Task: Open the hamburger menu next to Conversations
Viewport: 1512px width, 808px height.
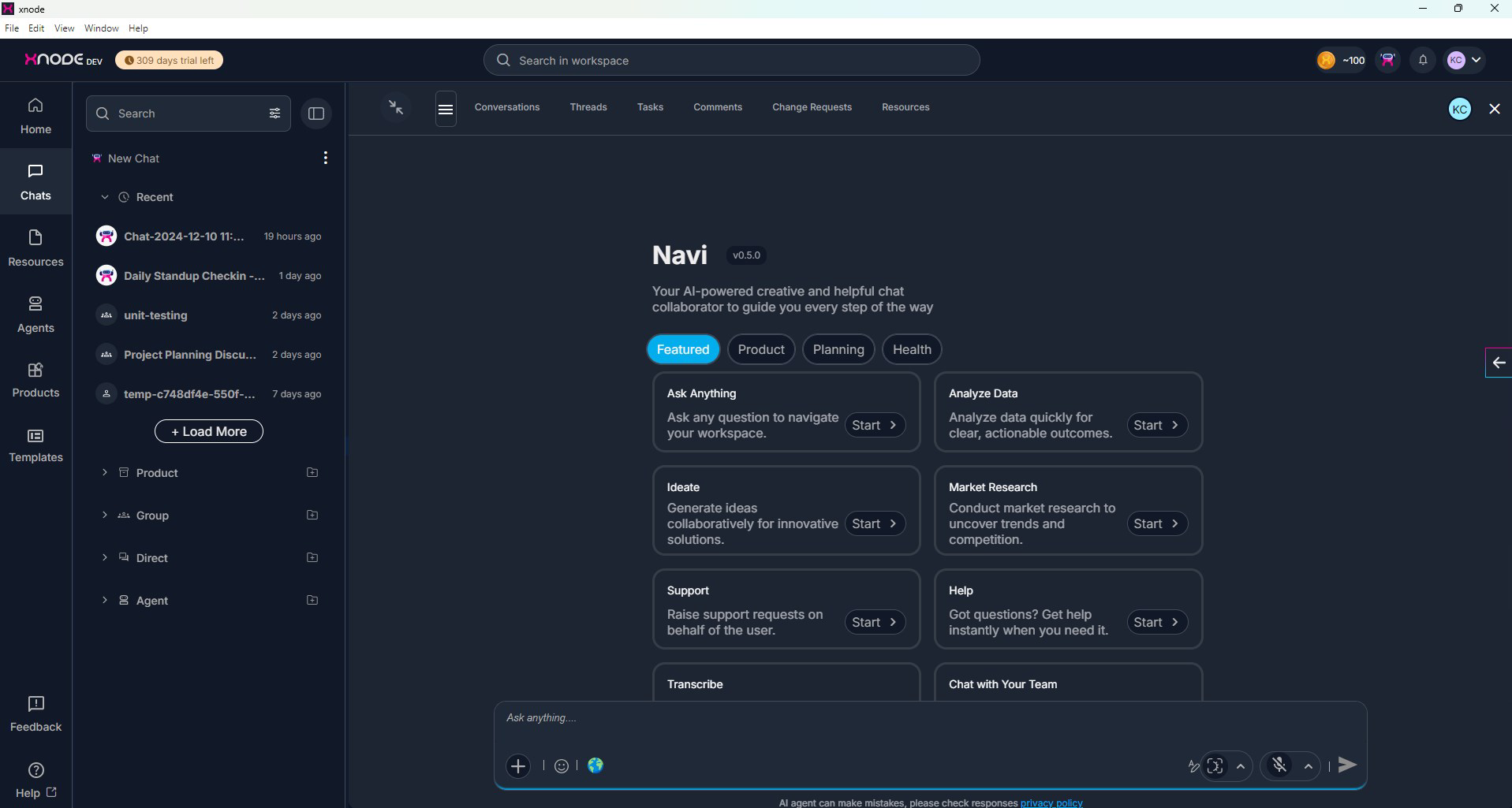Action: [446, 109]
